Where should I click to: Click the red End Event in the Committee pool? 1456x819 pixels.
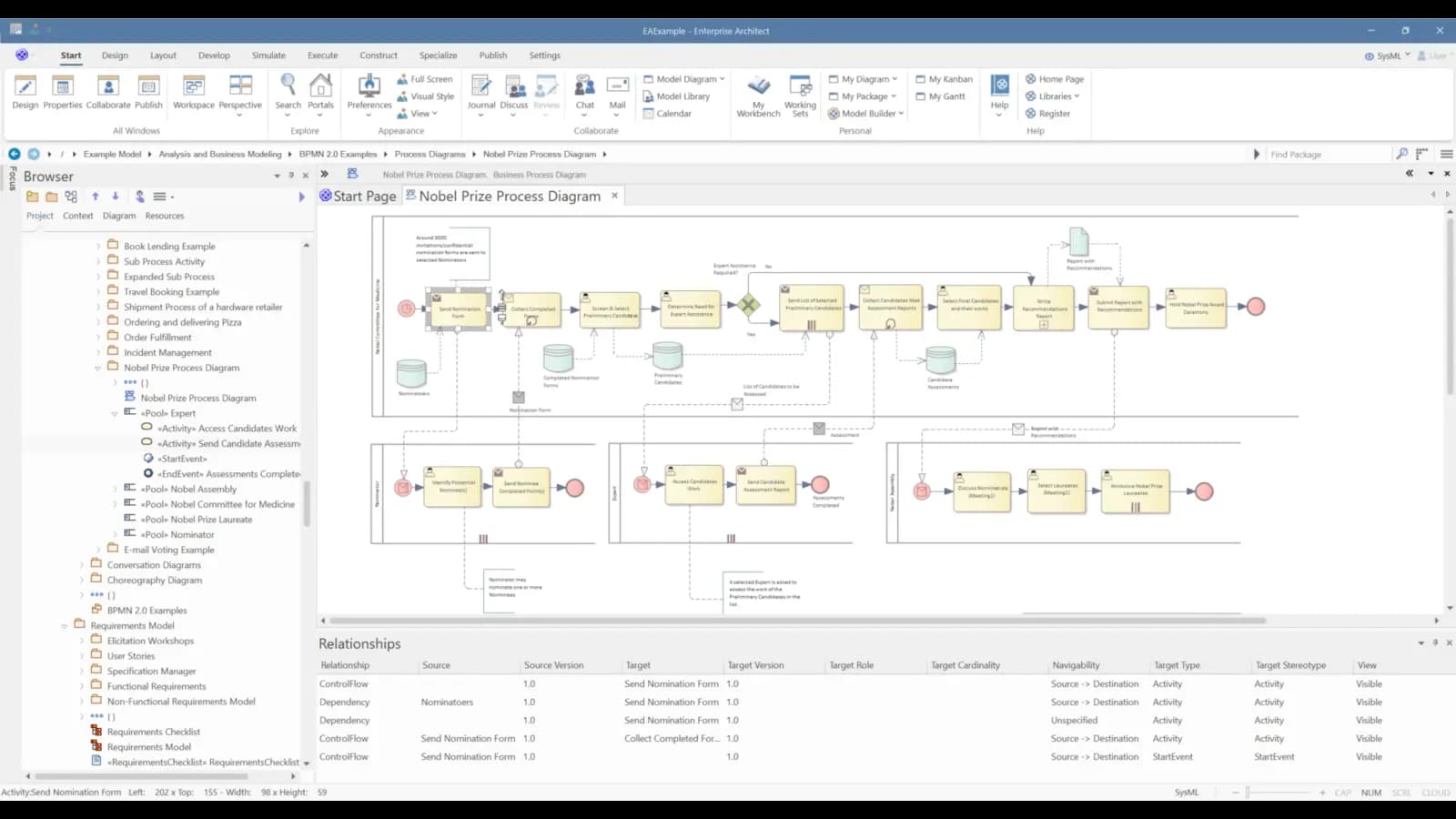pos(1256,307)
